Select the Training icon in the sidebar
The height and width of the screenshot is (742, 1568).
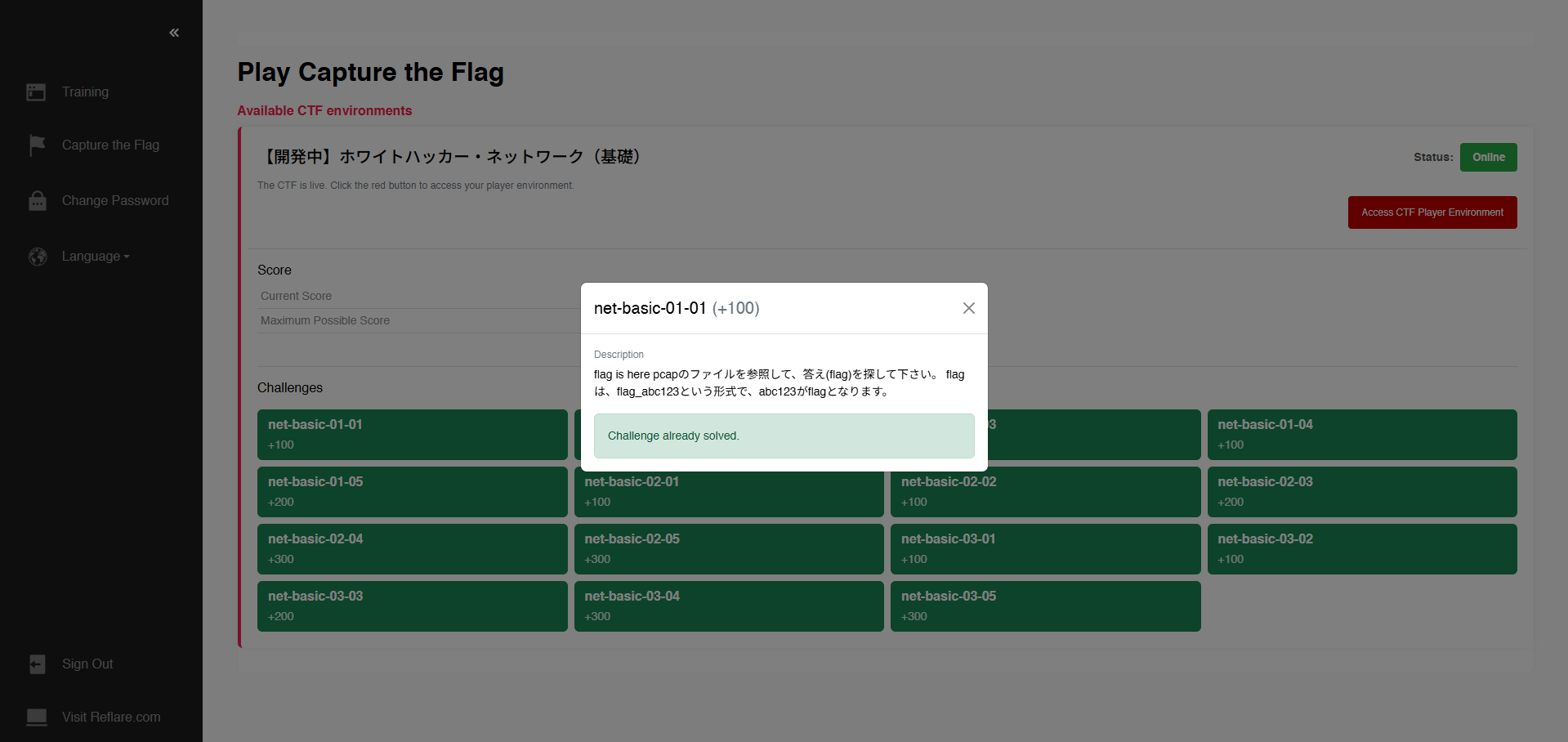[x=36, y=92]
